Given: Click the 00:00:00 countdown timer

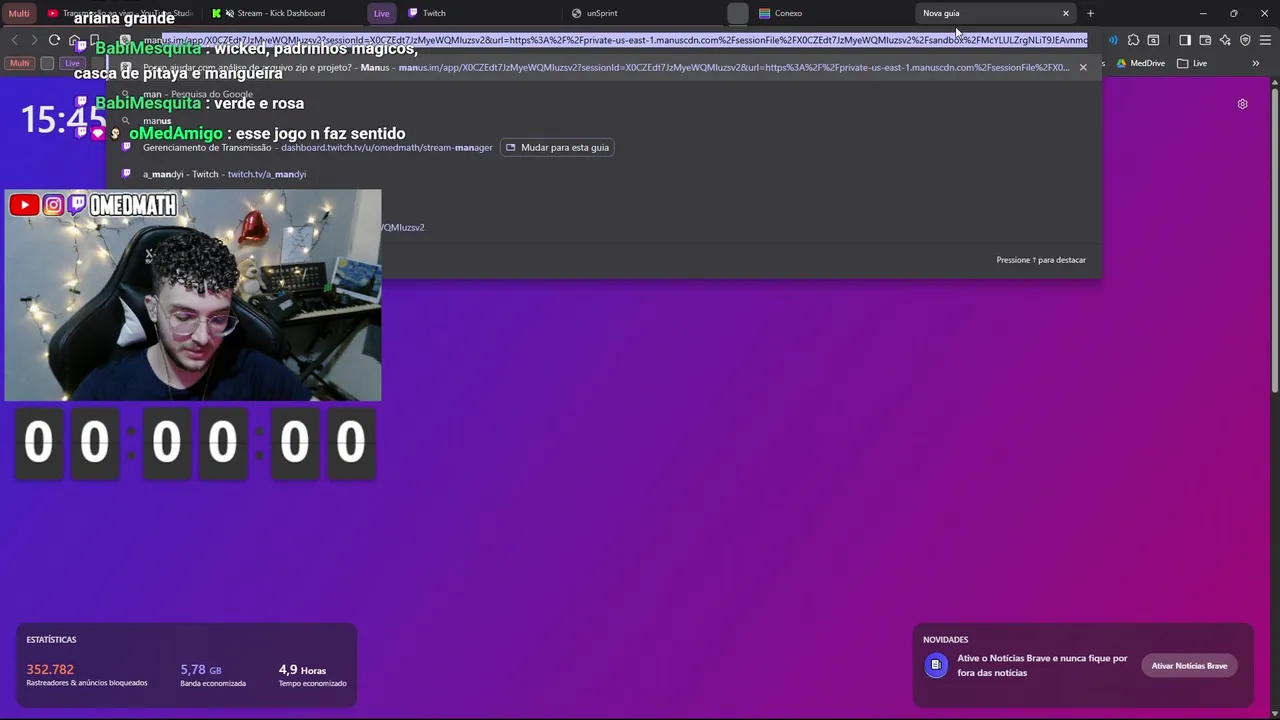Looking at the screenshot, I should click(194, 441).
